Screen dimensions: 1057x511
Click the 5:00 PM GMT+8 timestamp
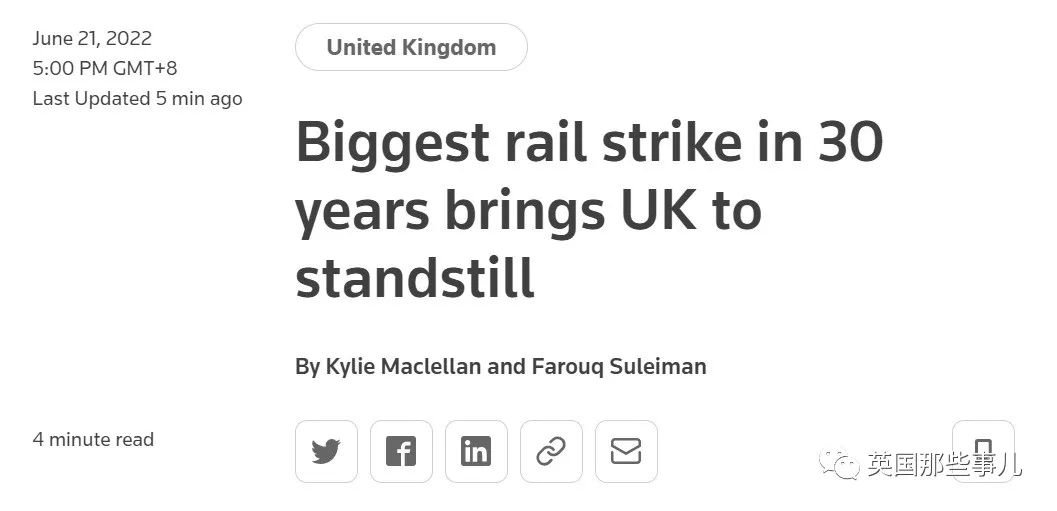pyautogui.click(x=105, y=68)
